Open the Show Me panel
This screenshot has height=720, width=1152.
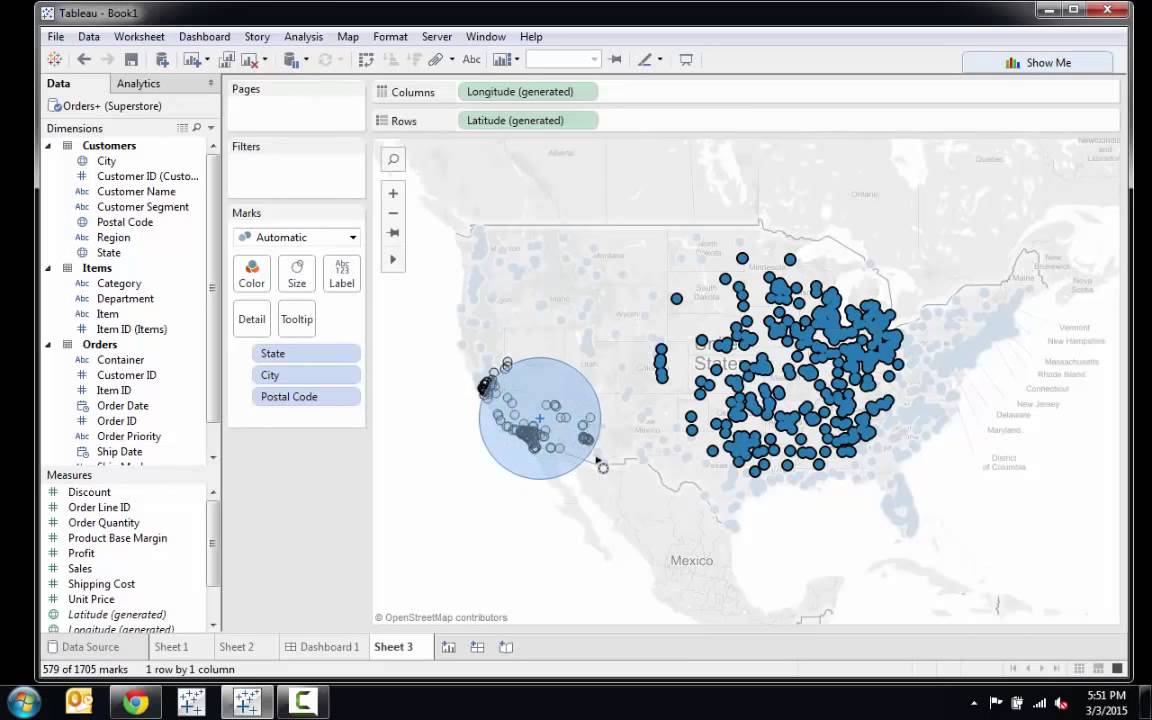click(1037, 62)
